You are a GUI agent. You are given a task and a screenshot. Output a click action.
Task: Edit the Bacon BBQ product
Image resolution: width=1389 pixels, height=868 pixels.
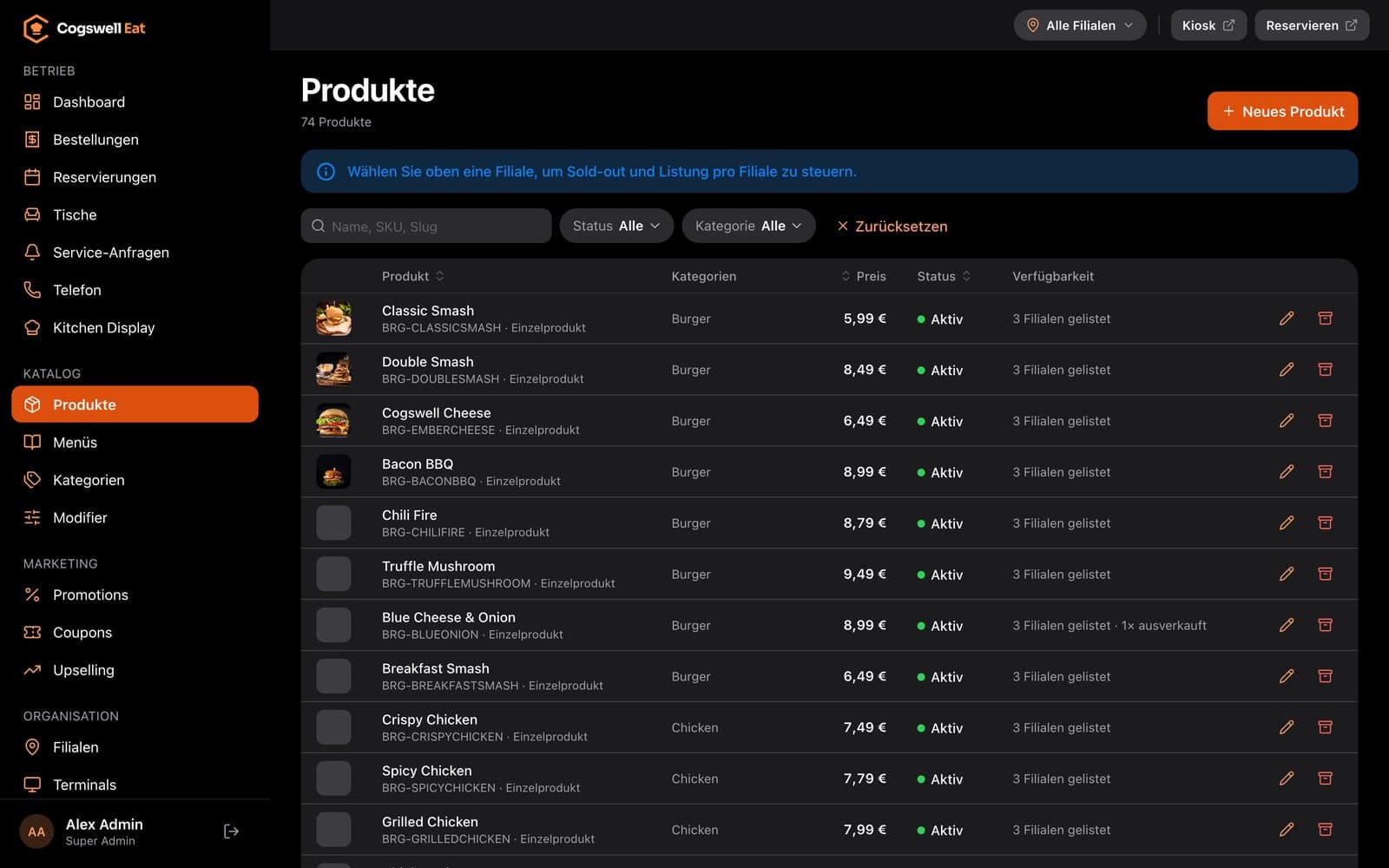tap(1287, 472)
